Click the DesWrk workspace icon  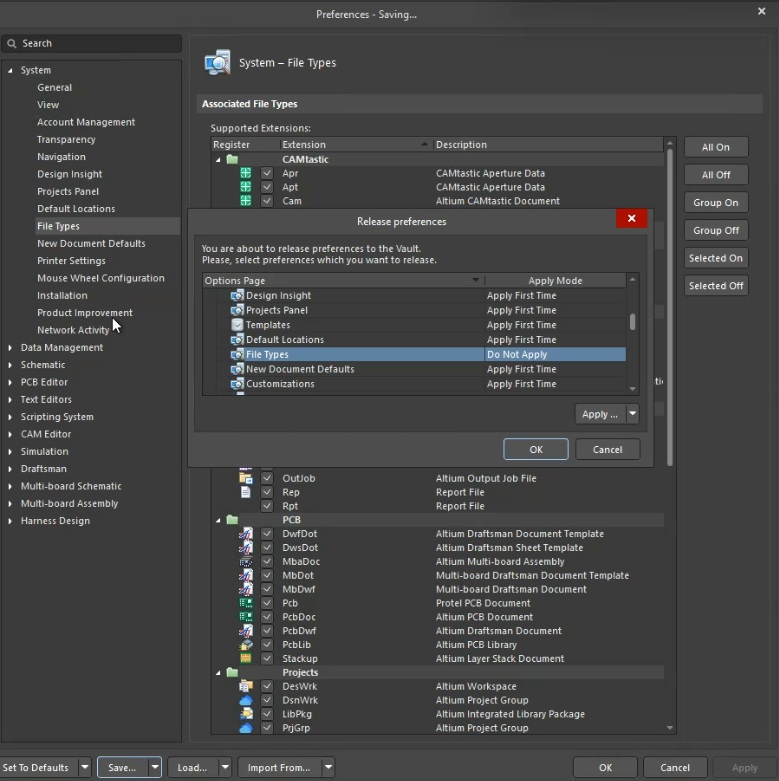tap(246, 686)
